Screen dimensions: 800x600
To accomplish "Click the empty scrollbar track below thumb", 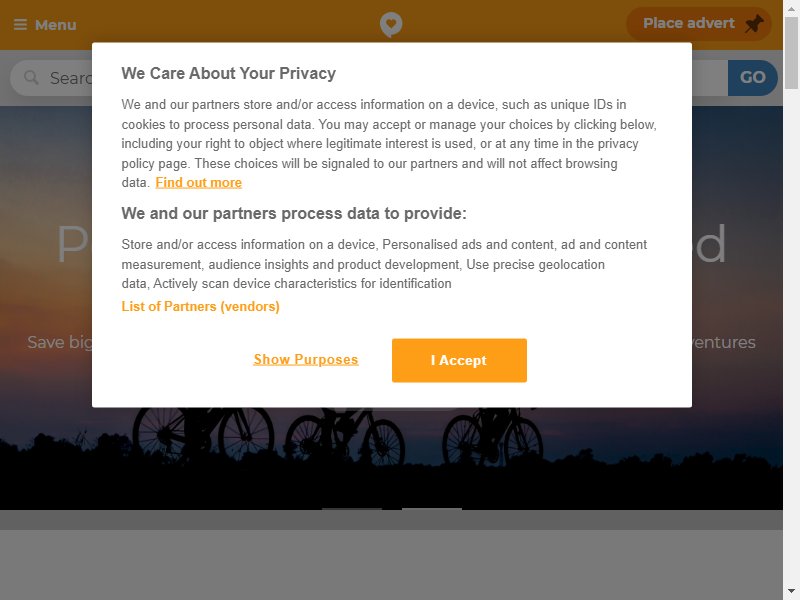I will coord(791,337).
